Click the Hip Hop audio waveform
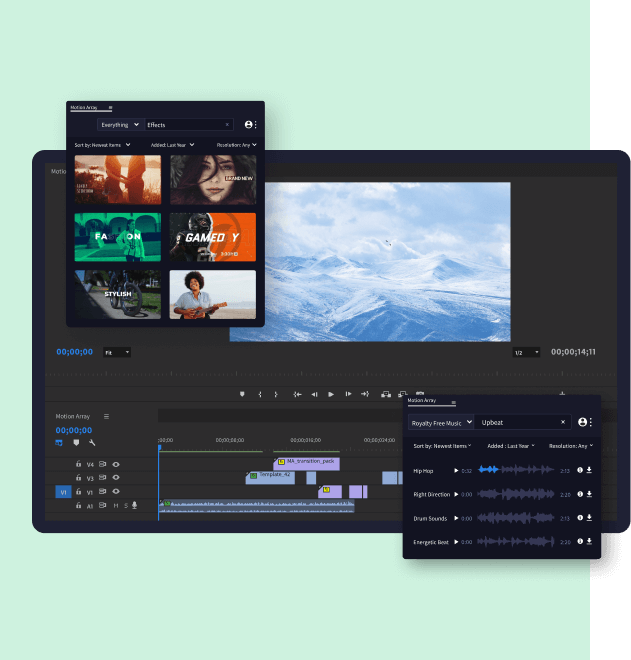631x660 pixels. (x=514, y=470)
